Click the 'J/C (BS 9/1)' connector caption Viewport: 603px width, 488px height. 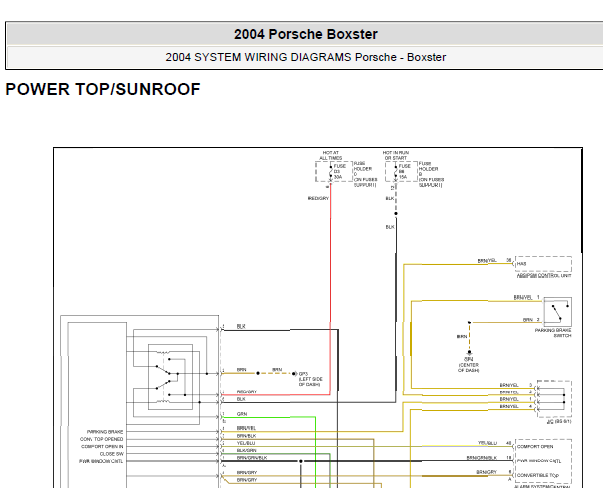tap(559, 421)
